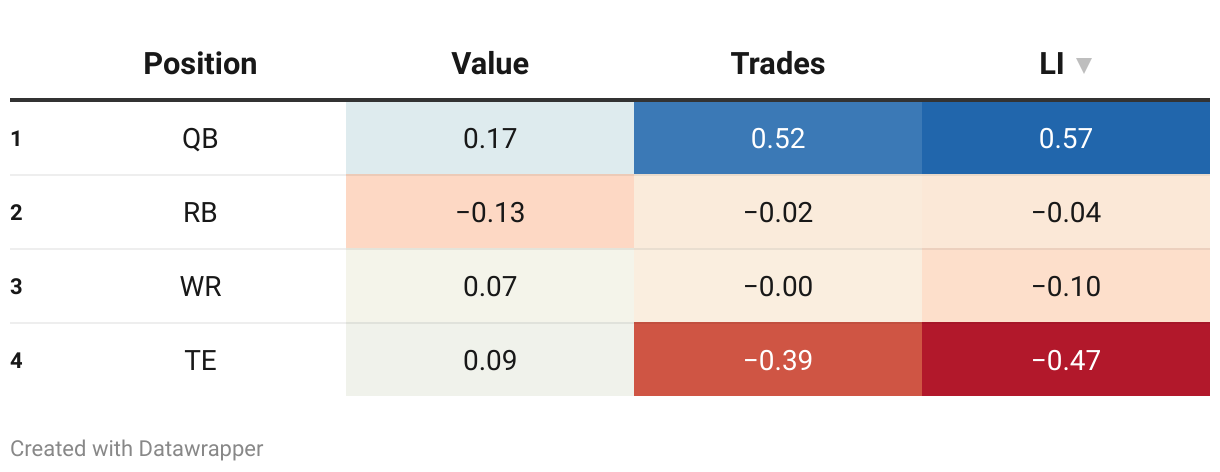1220x472 pixels.
Task: Click QB's blue Trades cell 0.52
Action: point(778,138)
